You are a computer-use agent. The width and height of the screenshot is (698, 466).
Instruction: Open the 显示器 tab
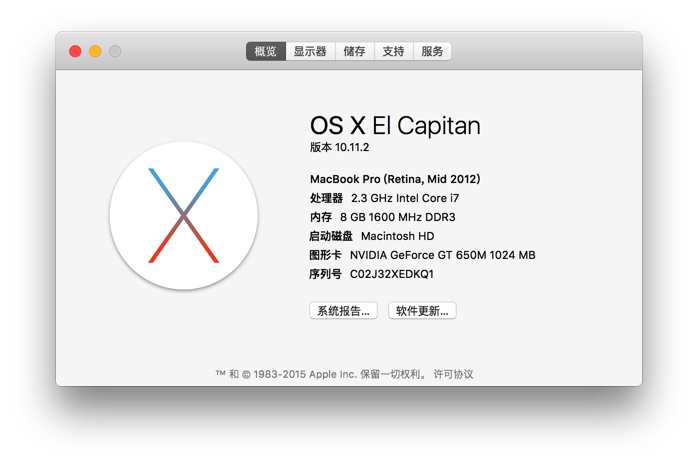310,51
